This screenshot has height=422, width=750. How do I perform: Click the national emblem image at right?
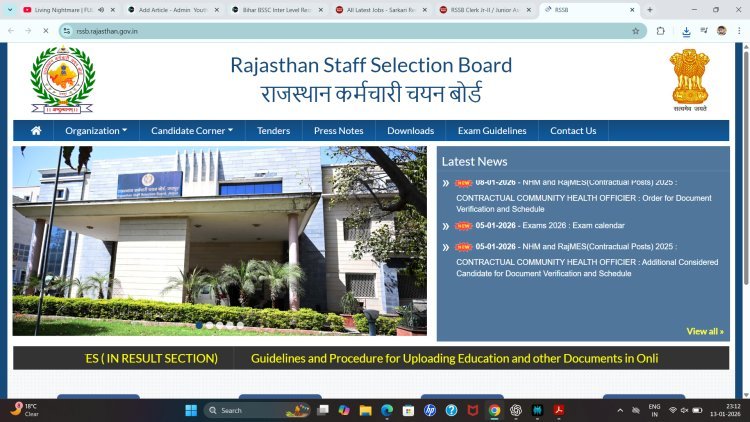tap(690, 80)
